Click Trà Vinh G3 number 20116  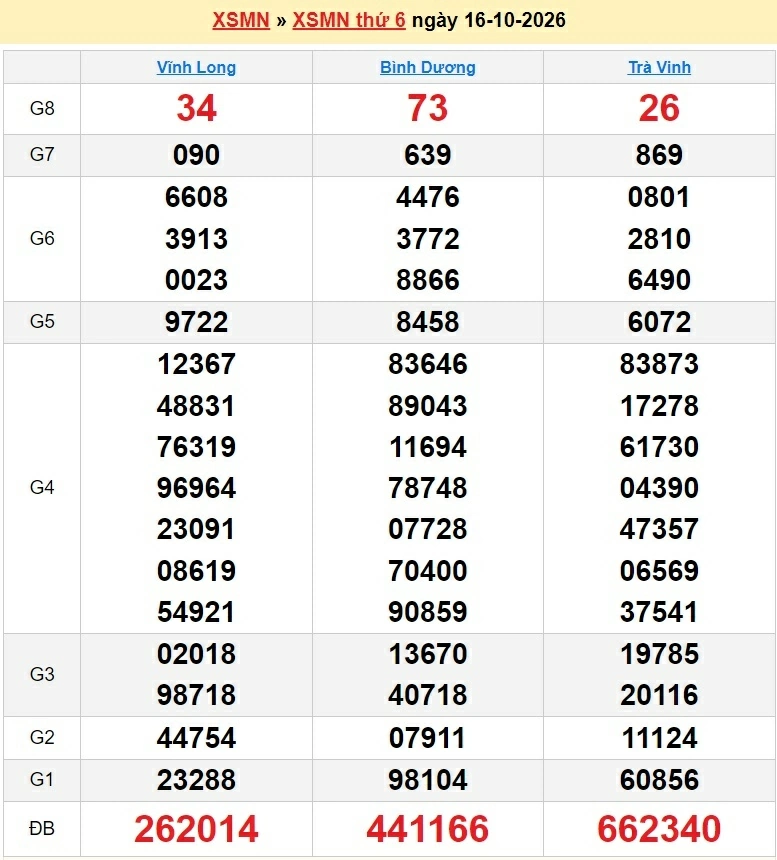coord(659,695)
